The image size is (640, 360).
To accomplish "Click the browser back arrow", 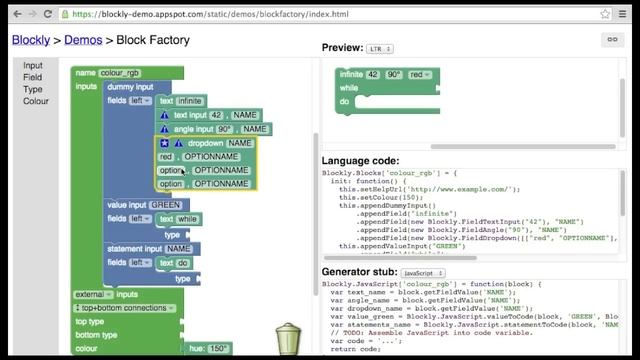I will pyautogui.click(x=17, y=14).
